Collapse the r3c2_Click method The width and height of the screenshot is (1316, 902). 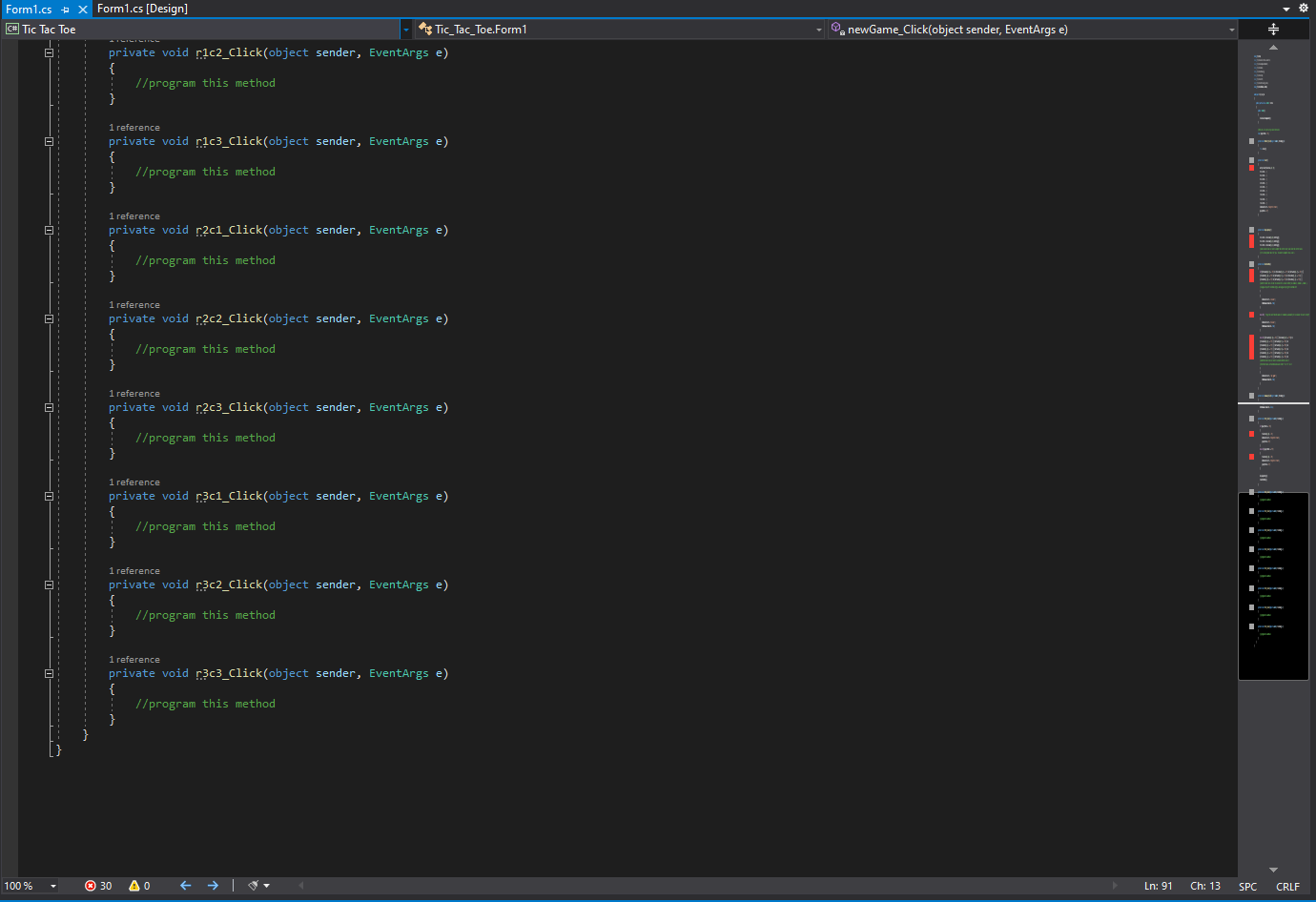pyautogui.click(x=49, y=584)
